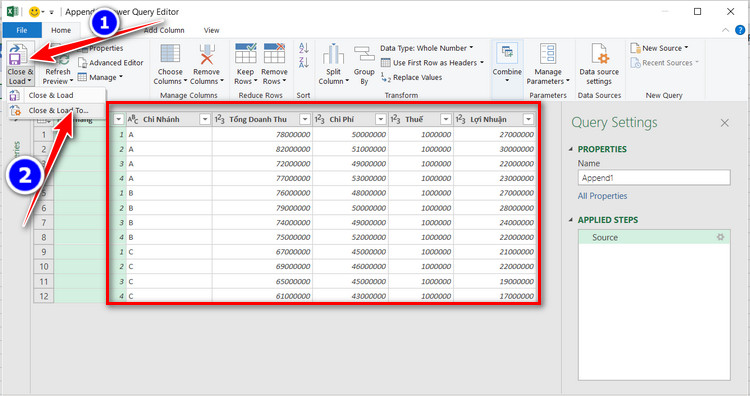
Task: Open the Data Type: Whole Number dropdown
Action: (426, 48)
